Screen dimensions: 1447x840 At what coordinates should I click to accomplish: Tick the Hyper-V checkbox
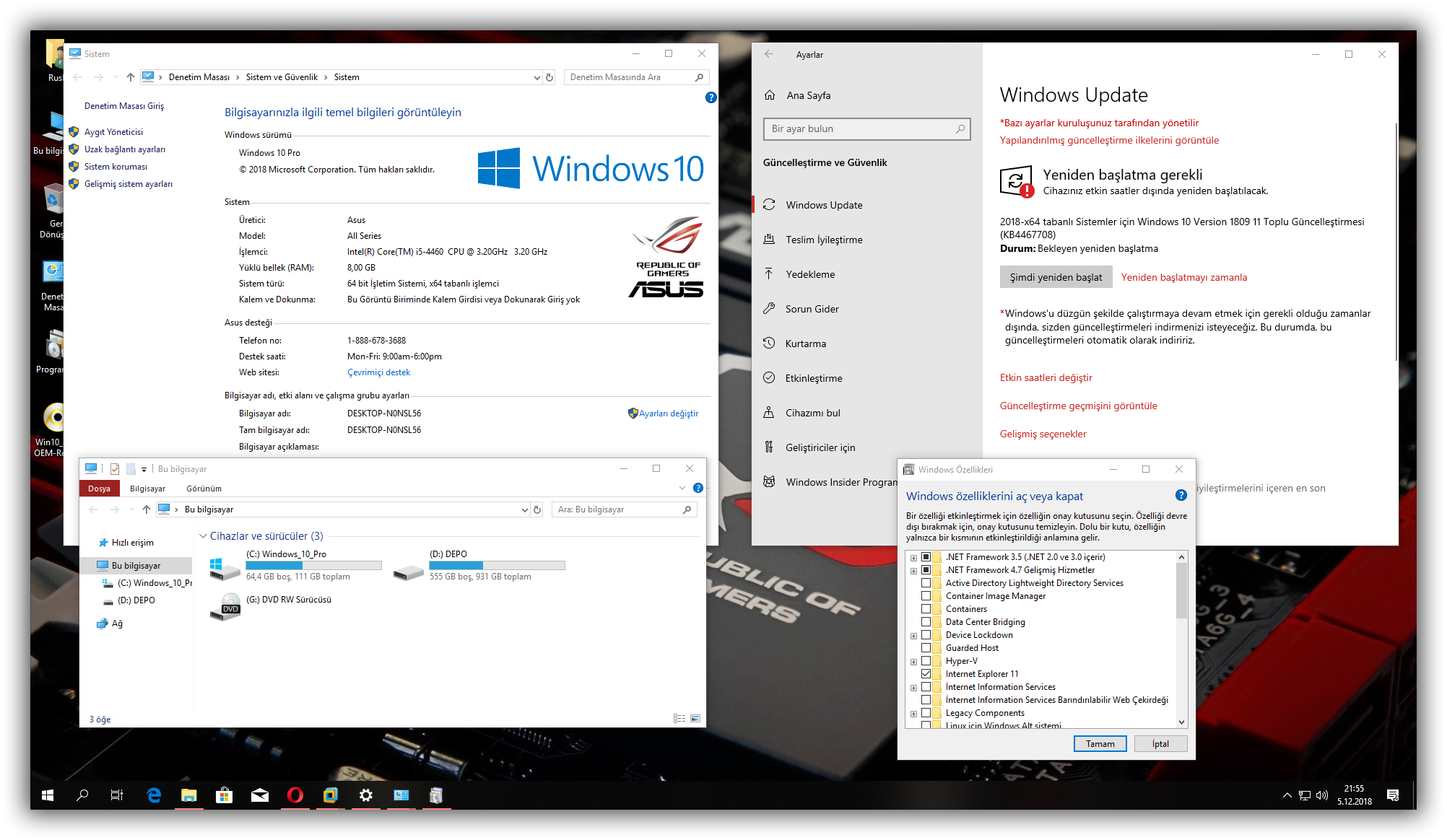coord(926,661)
